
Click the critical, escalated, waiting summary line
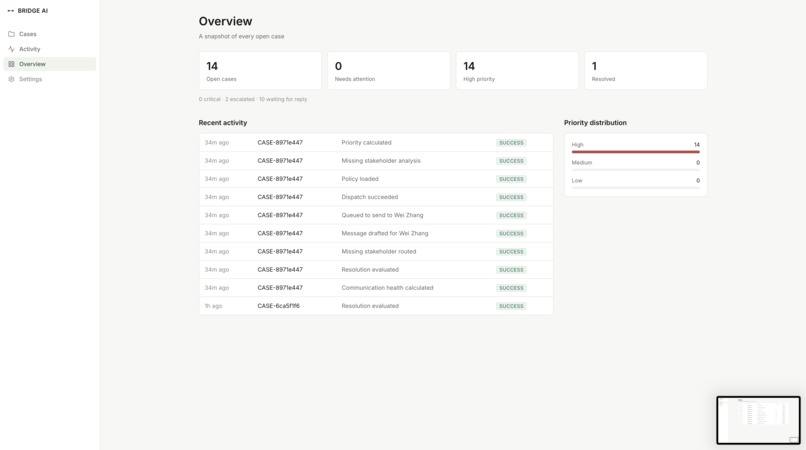[253, 99]
